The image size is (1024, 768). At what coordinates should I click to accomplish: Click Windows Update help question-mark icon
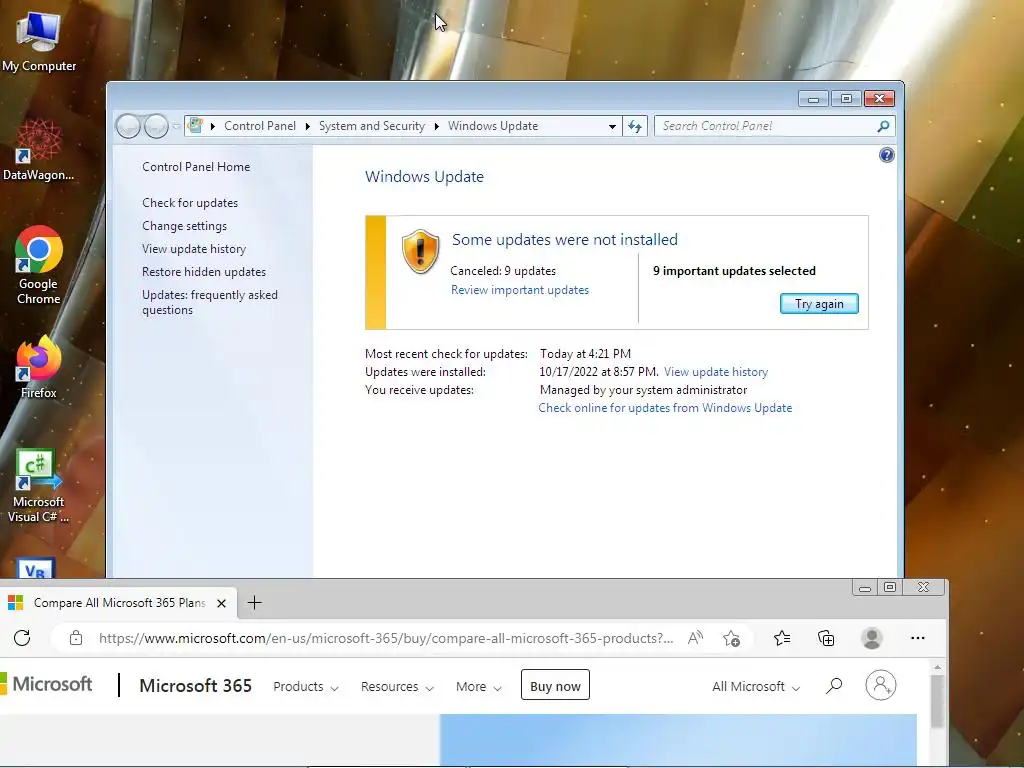coord(886,155)
